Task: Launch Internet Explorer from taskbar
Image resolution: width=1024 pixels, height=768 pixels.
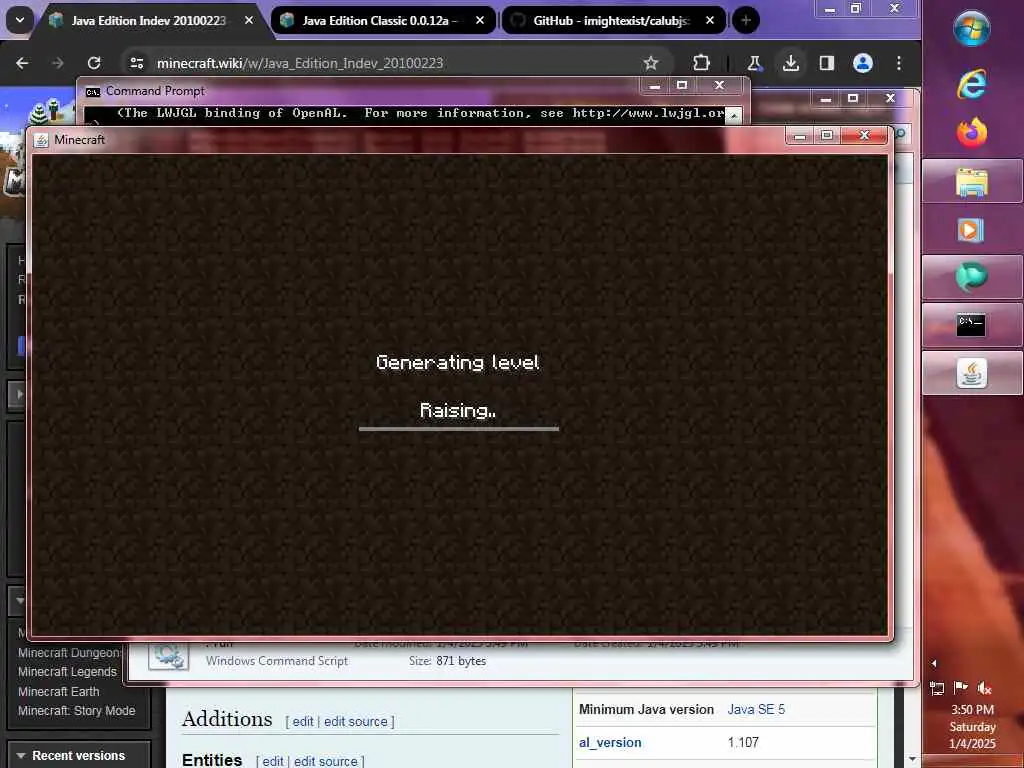Action: tap(972, 84)
